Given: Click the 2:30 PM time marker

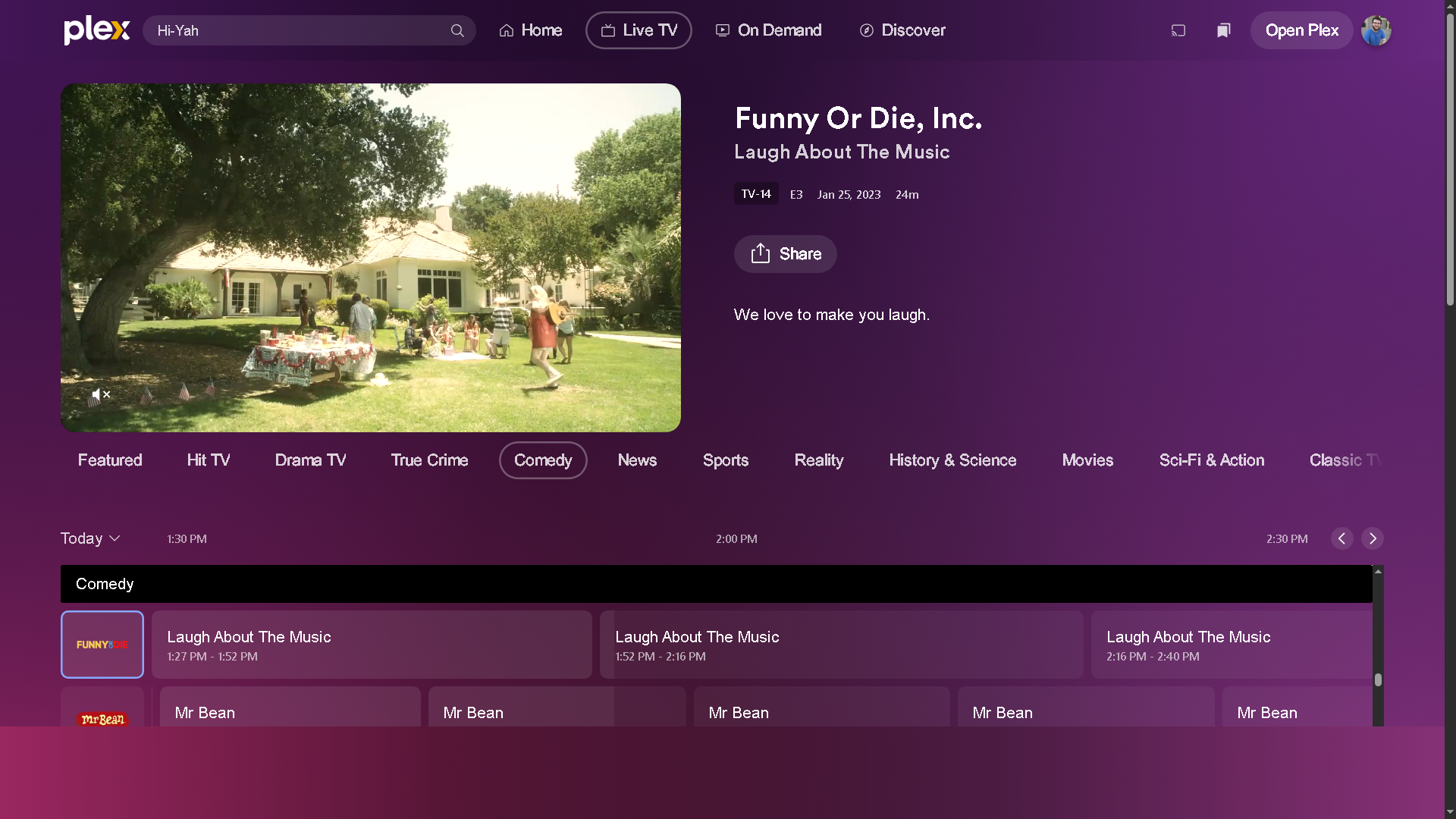Looking at the screenshot, I should (1287, 539).
